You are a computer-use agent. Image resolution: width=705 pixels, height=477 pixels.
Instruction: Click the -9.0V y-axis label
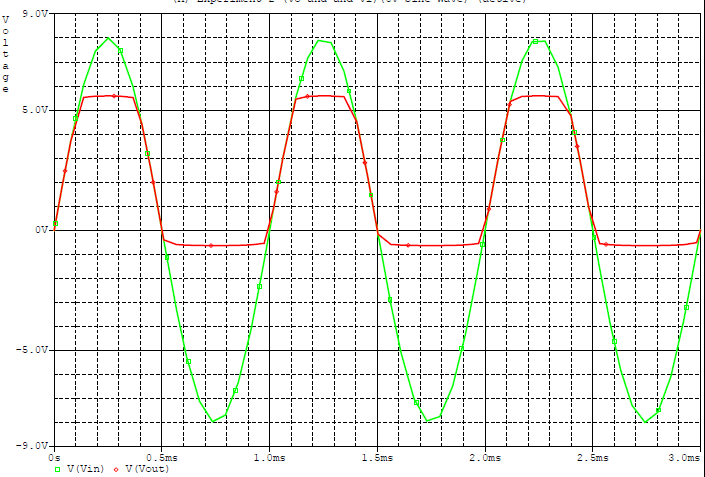click(x=31, y=446)
